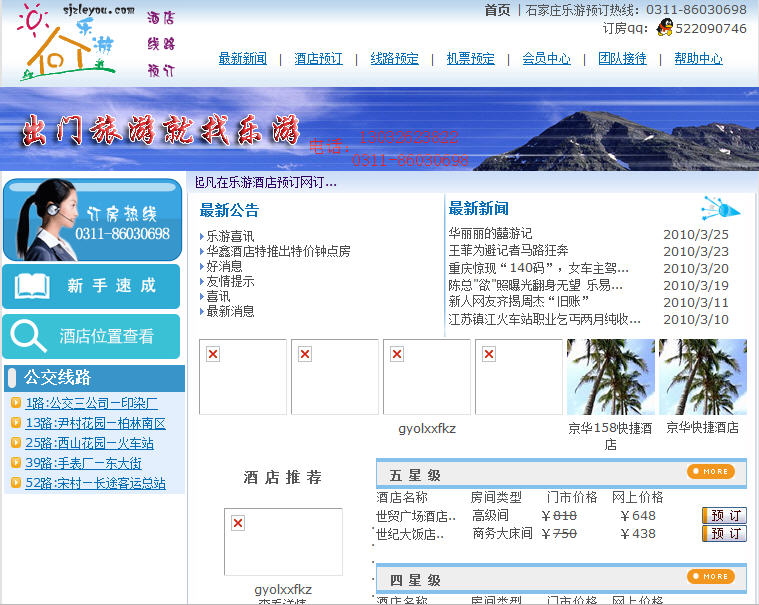
Task: Click 预订 button for 世贸广场酒店
Action: pyautogui.click(x=724, y=515)
